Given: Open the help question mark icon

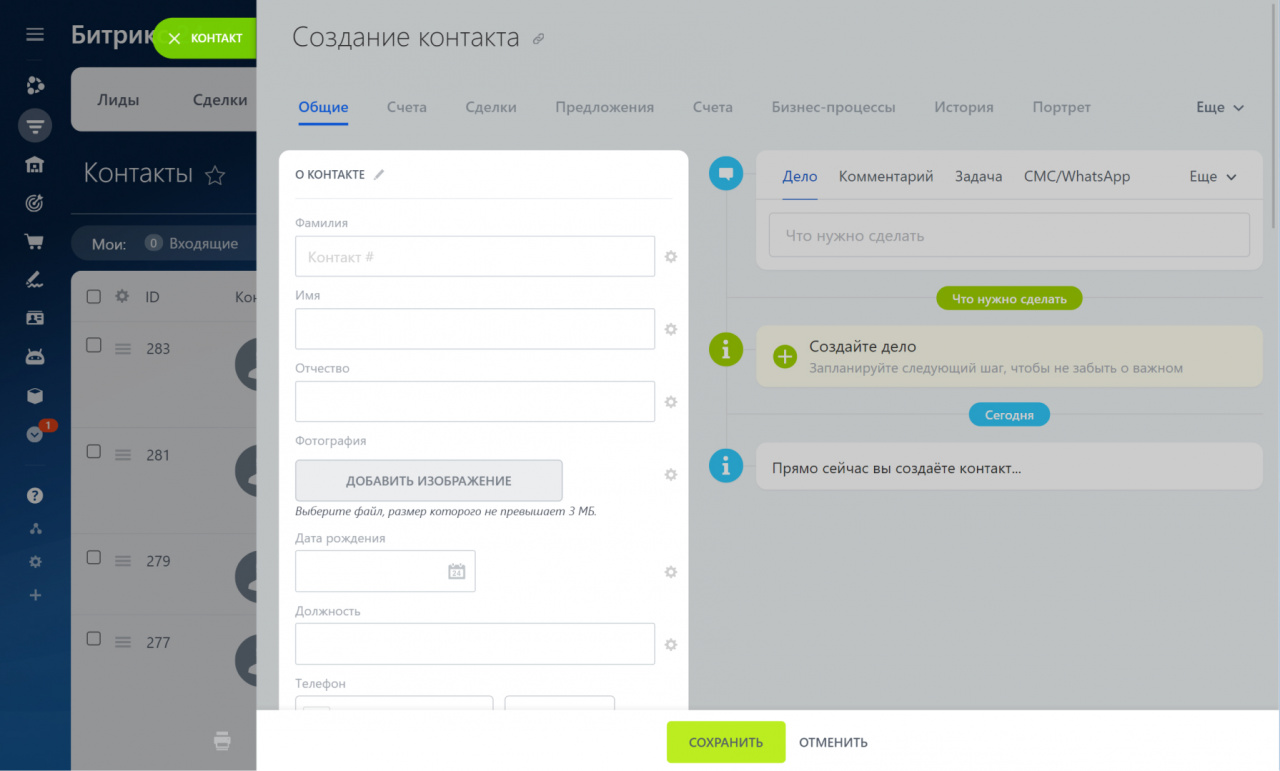Looking at the screenshot, I should [35, 495].
